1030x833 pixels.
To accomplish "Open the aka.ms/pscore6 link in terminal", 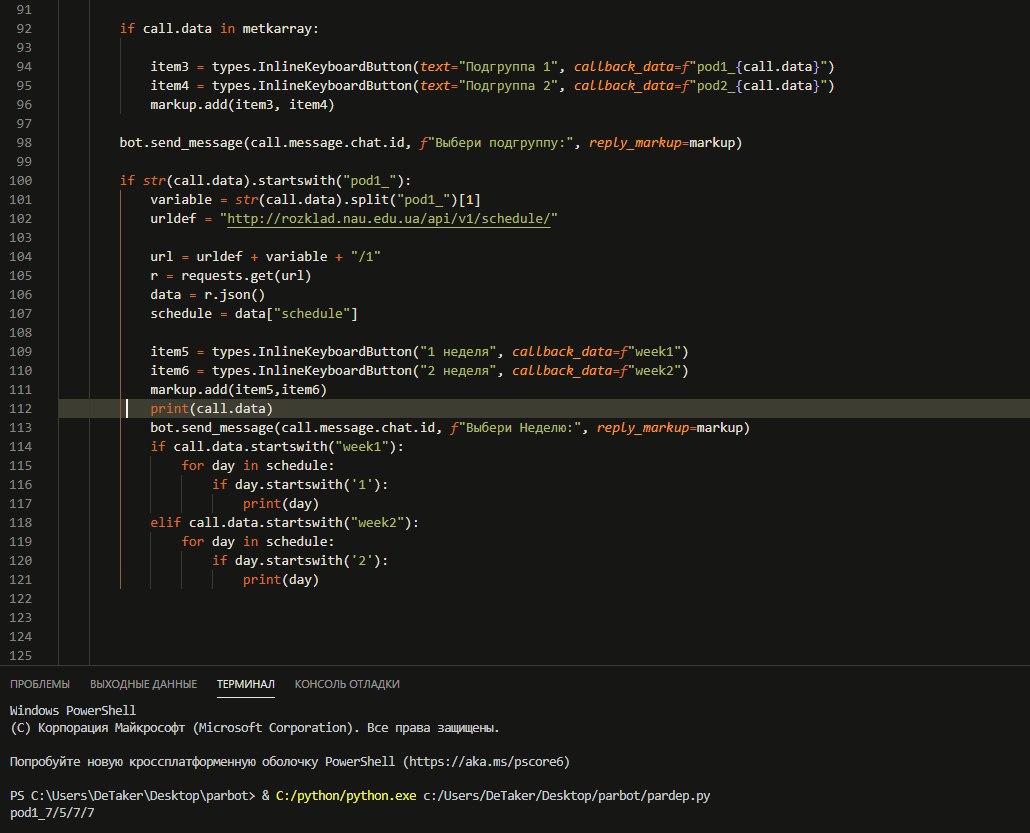I will click(486, 761).
